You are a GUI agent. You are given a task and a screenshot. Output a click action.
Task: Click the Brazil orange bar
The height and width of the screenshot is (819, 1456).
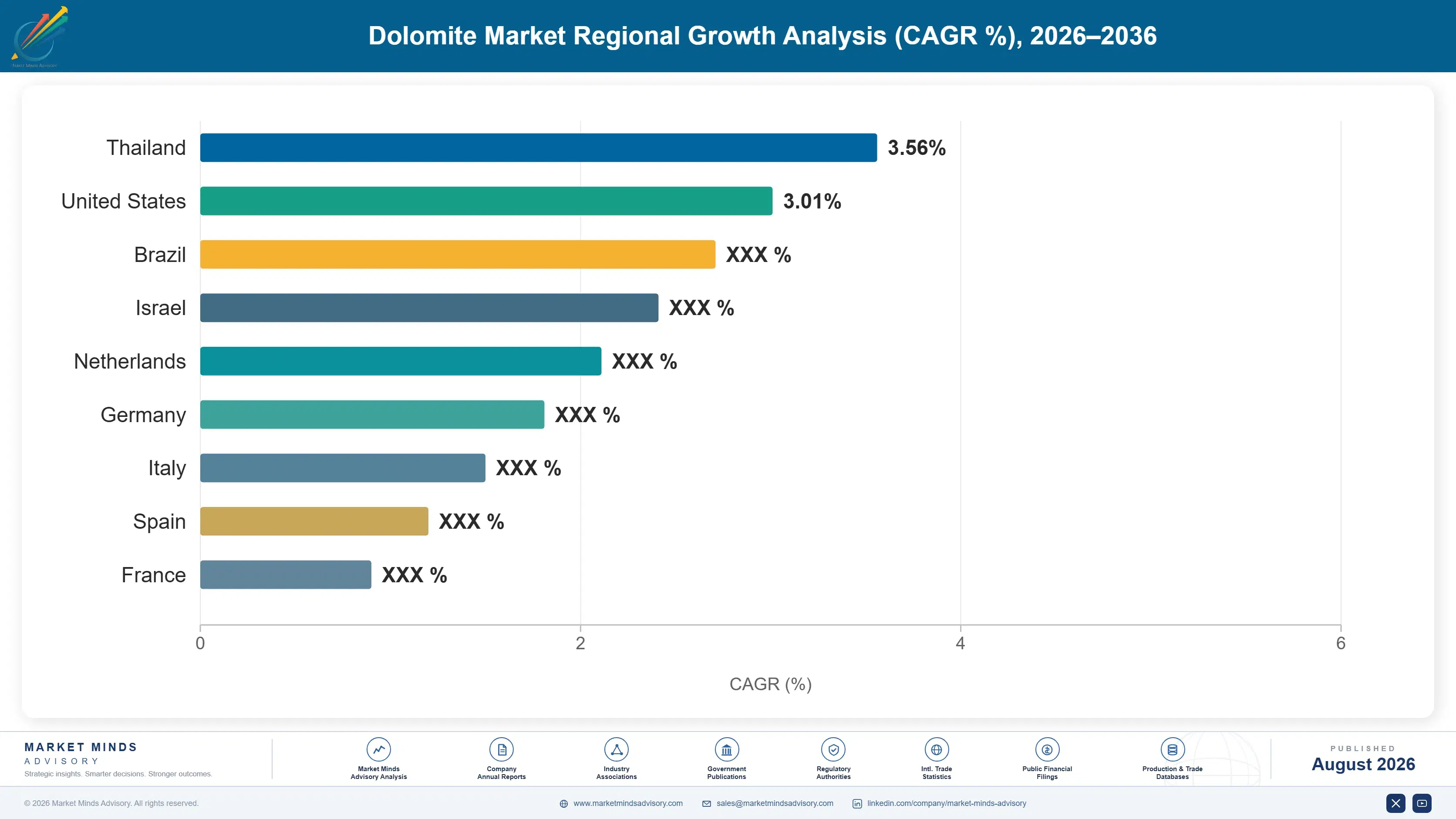point(458,254)
